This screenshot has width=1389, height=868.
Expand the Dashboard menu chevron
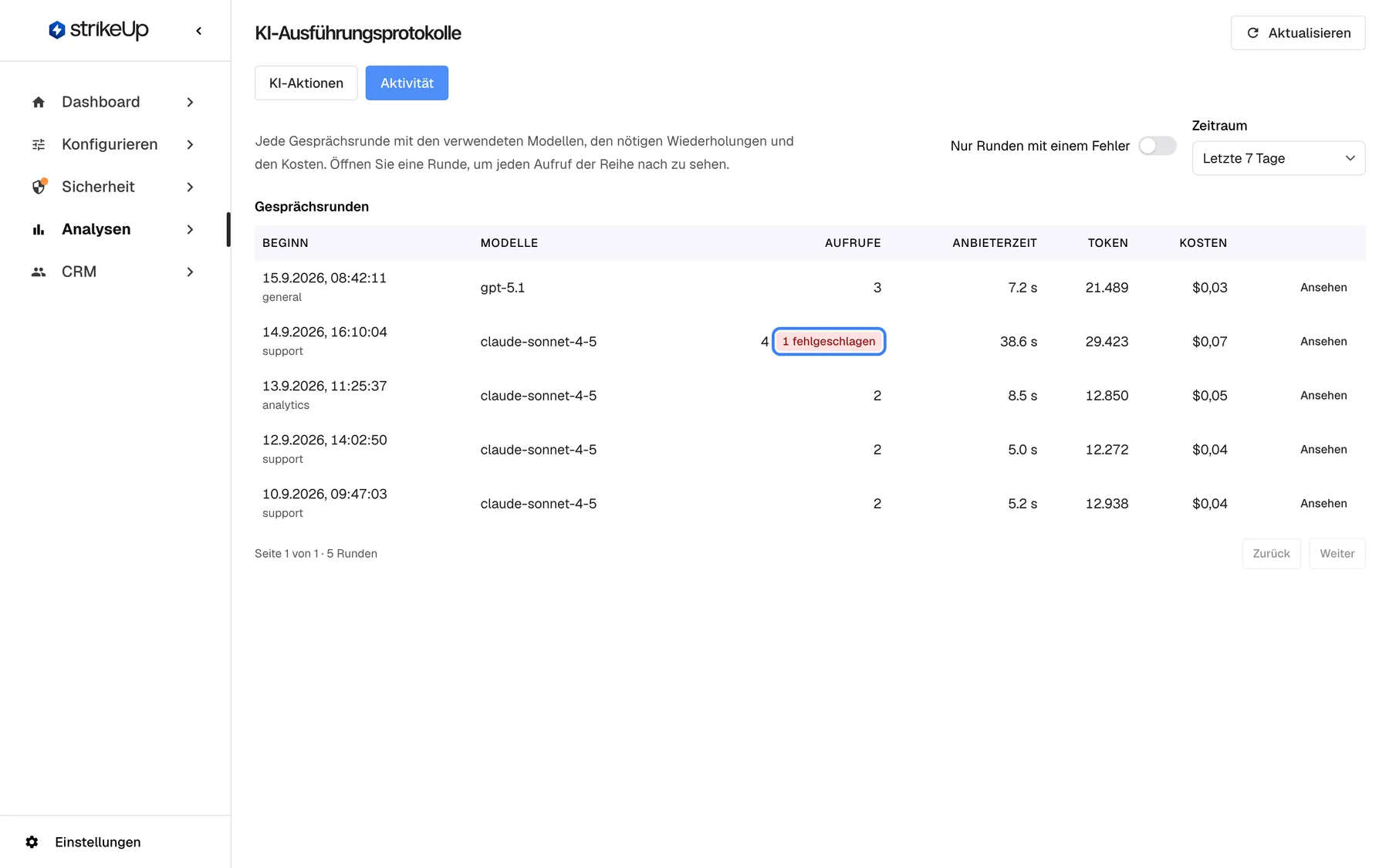(x=190, y=102)
